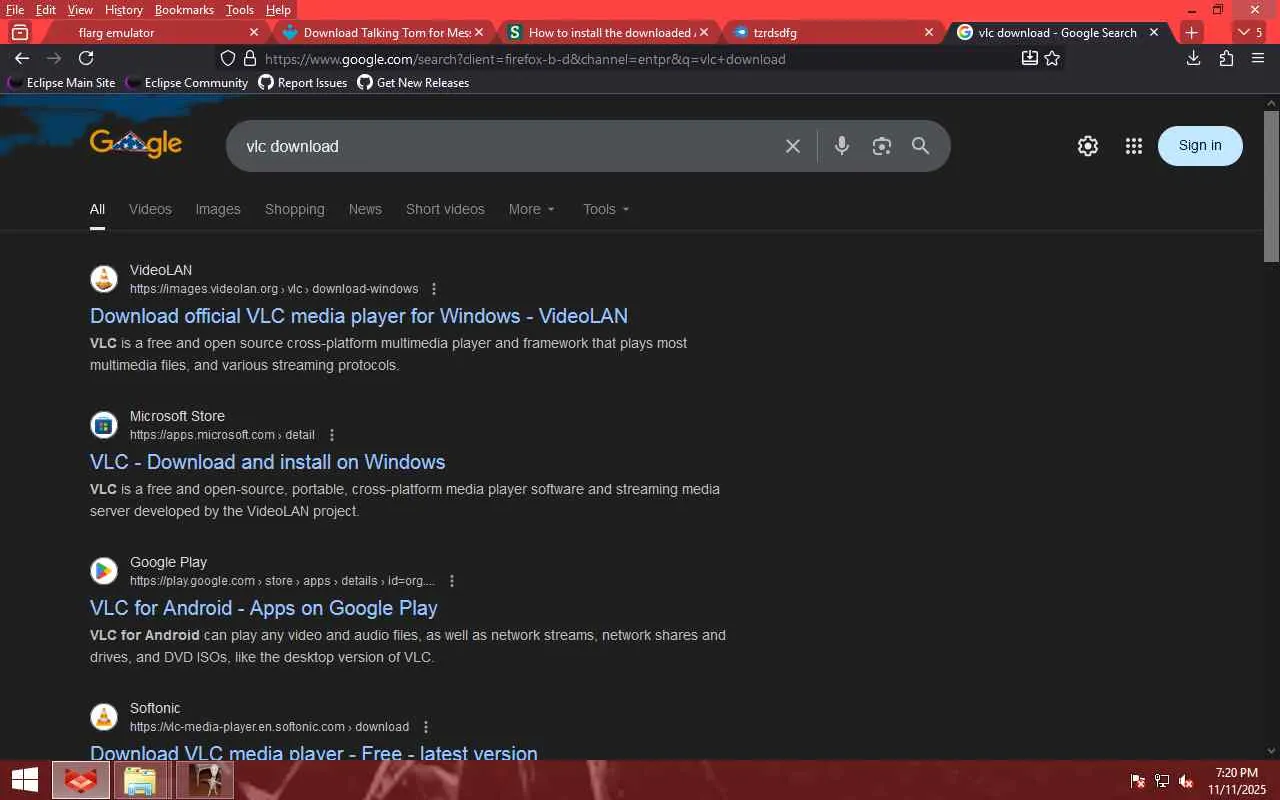The height and width of the screenshot is (800, 1280).
Task: Open the Edit menu
Action: (x=46, y=10)
